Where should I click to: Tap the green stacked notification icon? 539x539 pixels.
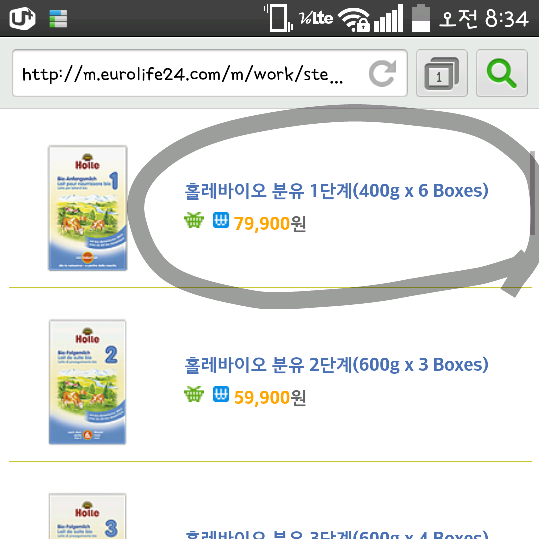58,19
